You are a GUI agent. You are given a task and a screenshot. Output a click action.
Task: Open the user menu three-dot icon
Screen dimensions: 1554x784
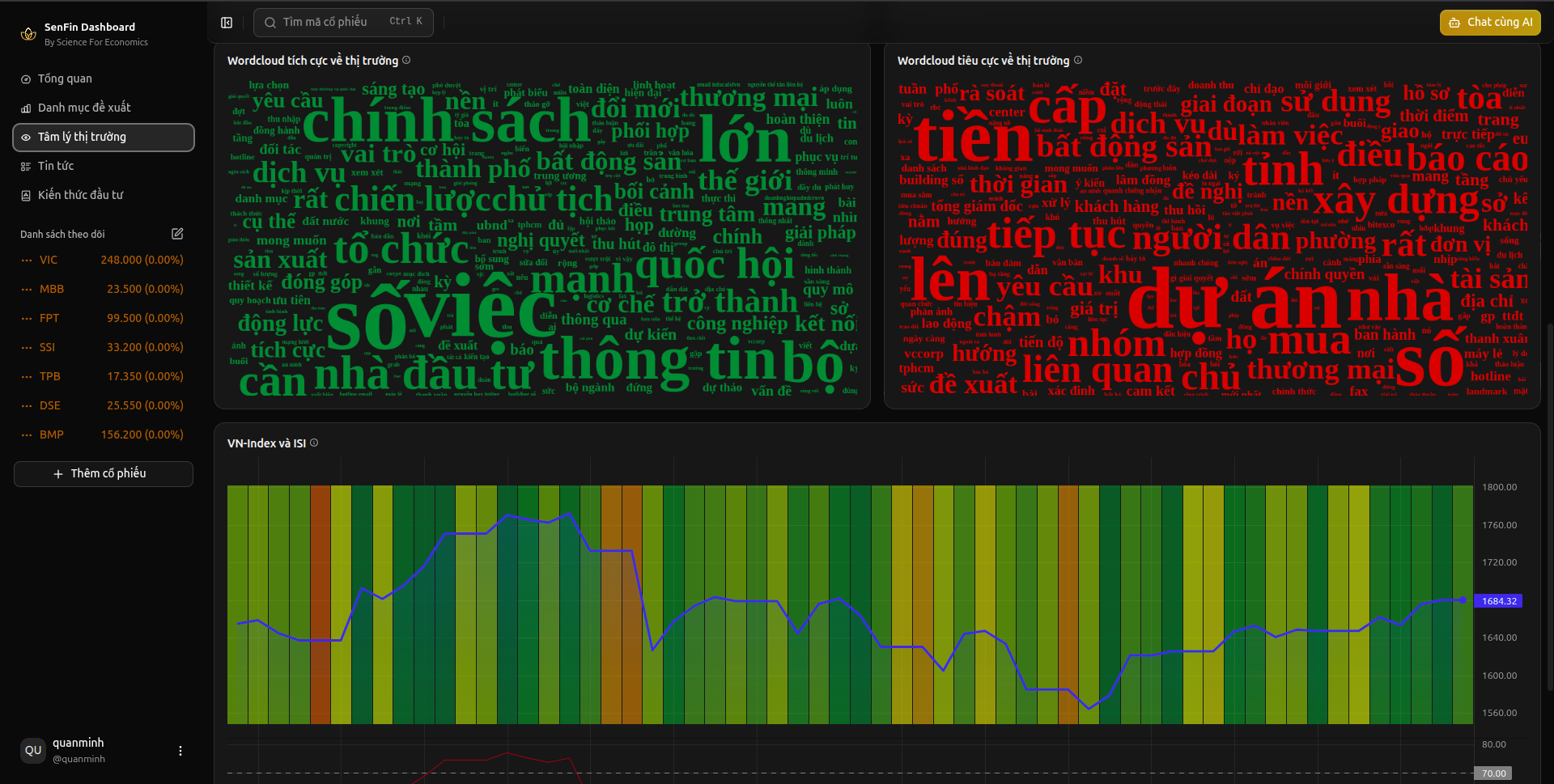(180, 751)
